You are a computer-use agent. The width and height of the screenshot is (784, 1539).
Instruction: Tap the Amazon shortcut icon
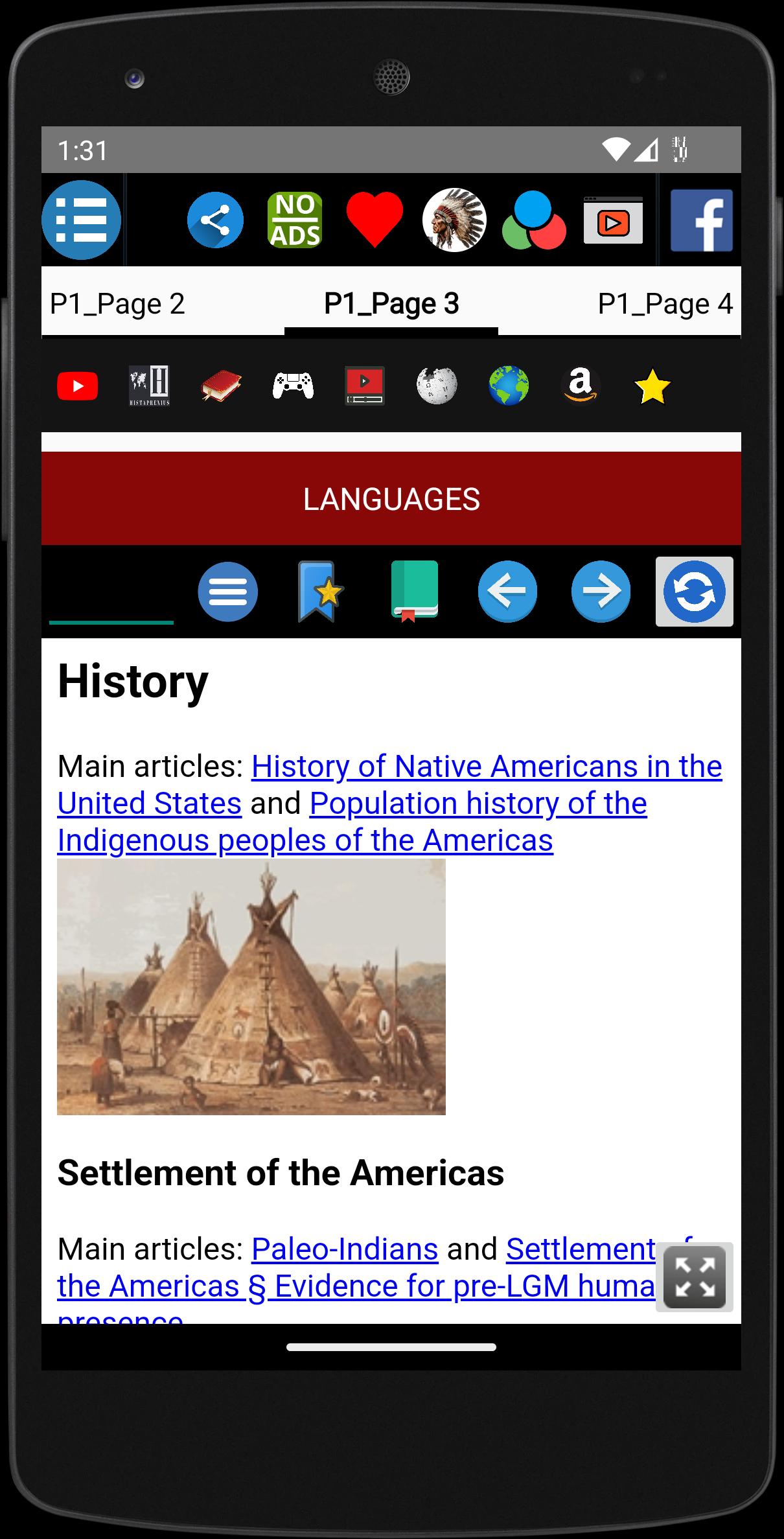(x=581, y=386)
